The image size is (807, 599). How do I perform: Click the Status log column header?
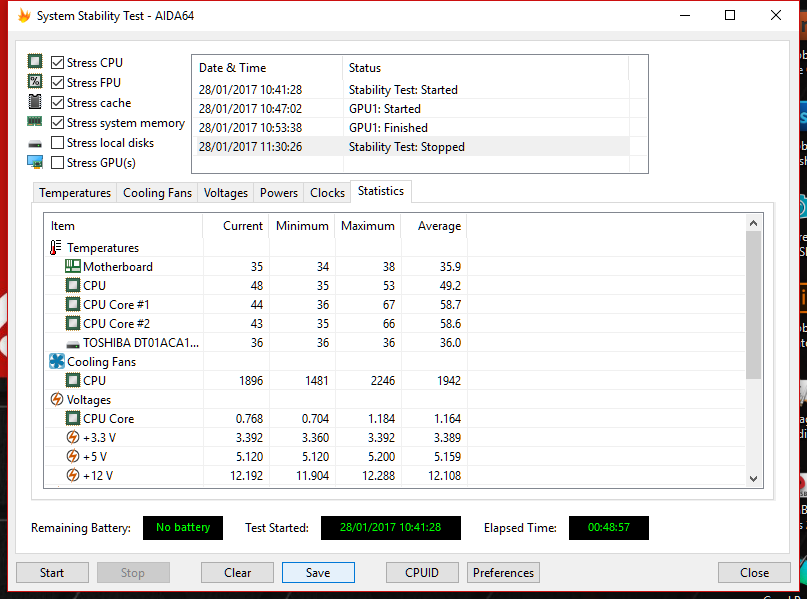point(485,68)
